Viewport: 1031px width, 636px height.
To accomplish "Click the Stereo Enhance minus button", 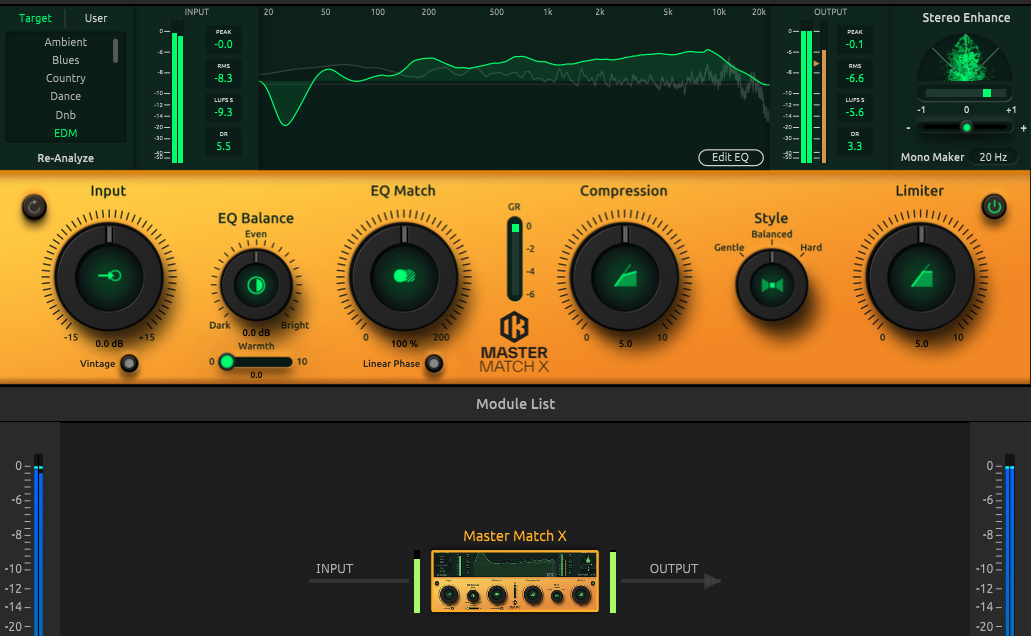I will [x=908, y=128].
